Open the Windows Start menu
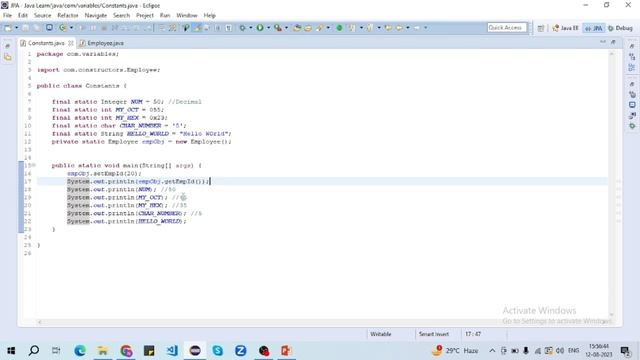Viewport: 640px width, 360px height. tap(11, 351)
